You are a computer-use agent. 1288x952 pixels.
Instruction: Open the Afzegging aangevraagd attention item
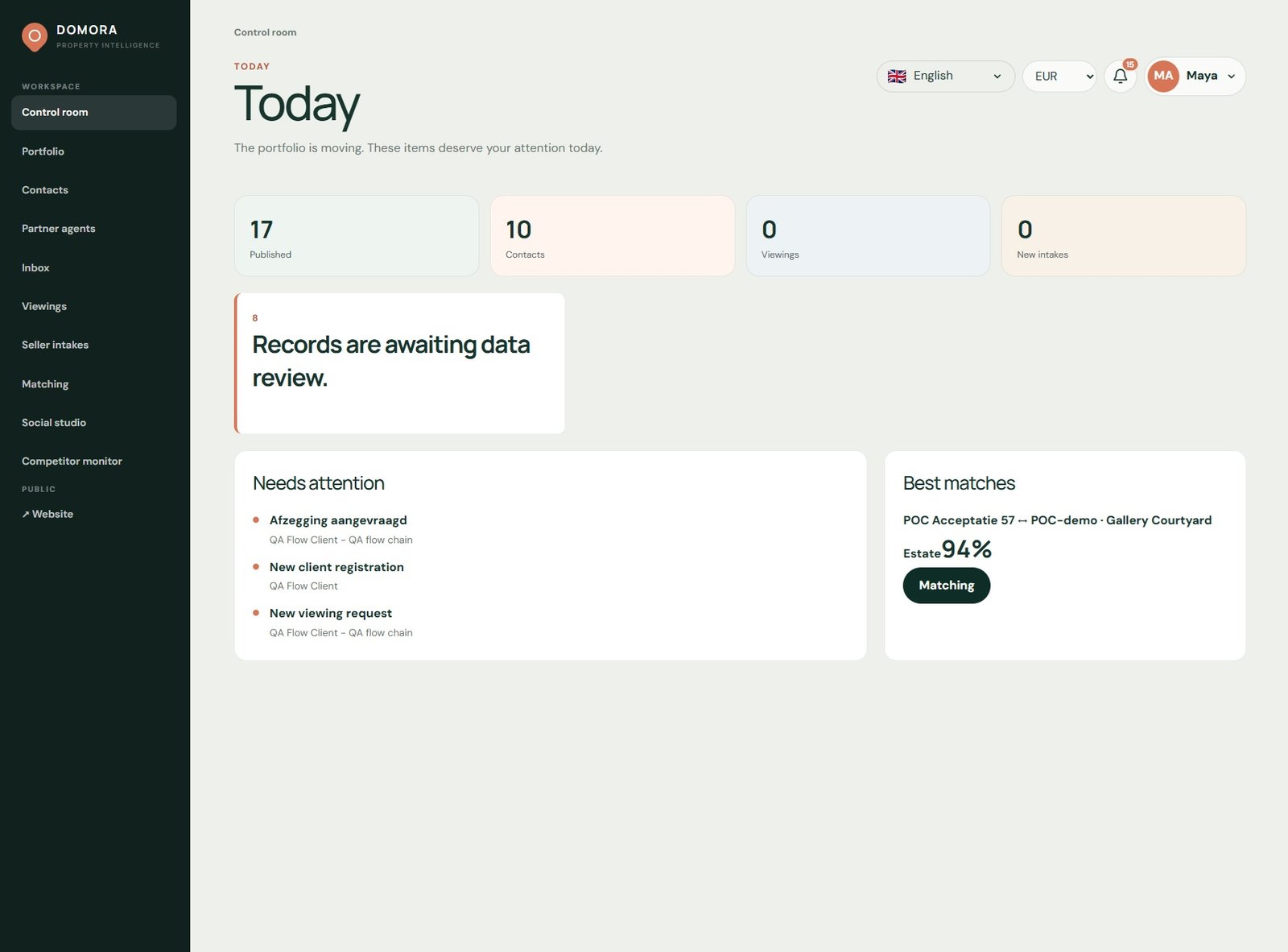tap(338, 520)
